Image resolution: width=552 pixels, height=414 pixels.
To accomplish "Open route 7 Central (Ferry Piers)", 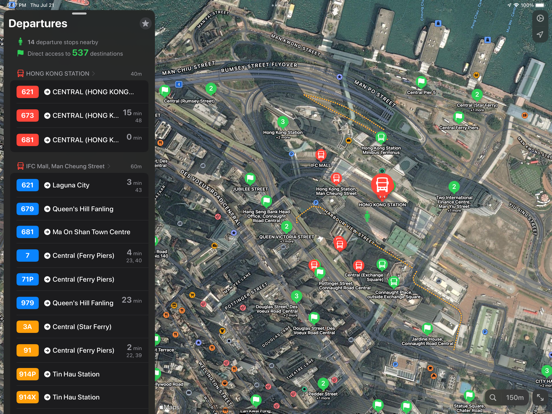I will (79, 256).
